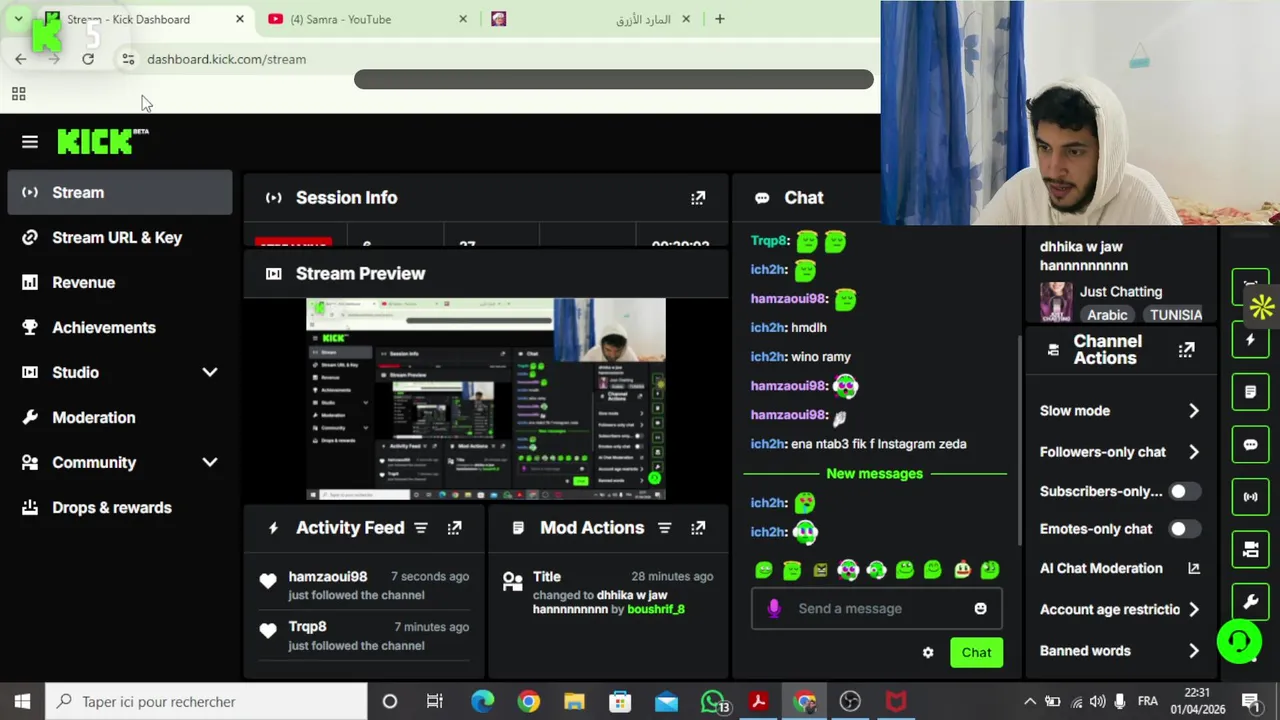
Task: Pop out the Activity Feed panel
Action: coord(454,528)
